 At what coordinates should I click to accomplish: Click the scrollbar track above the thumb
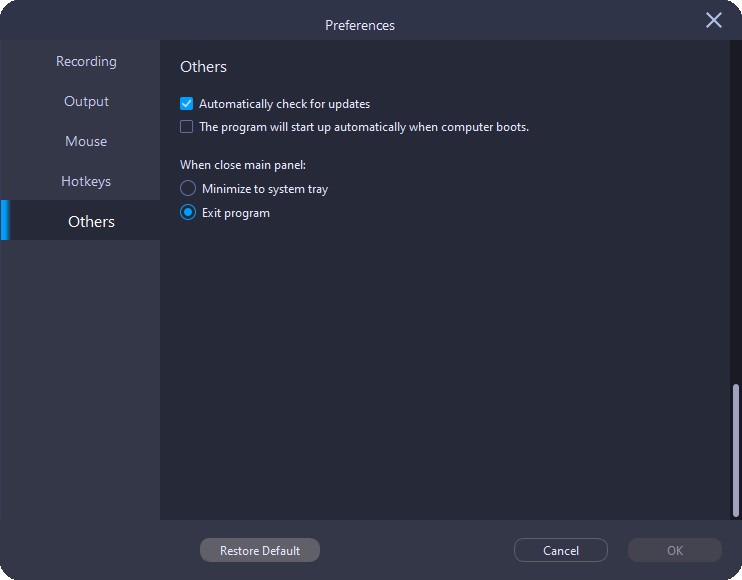[736, 200]
